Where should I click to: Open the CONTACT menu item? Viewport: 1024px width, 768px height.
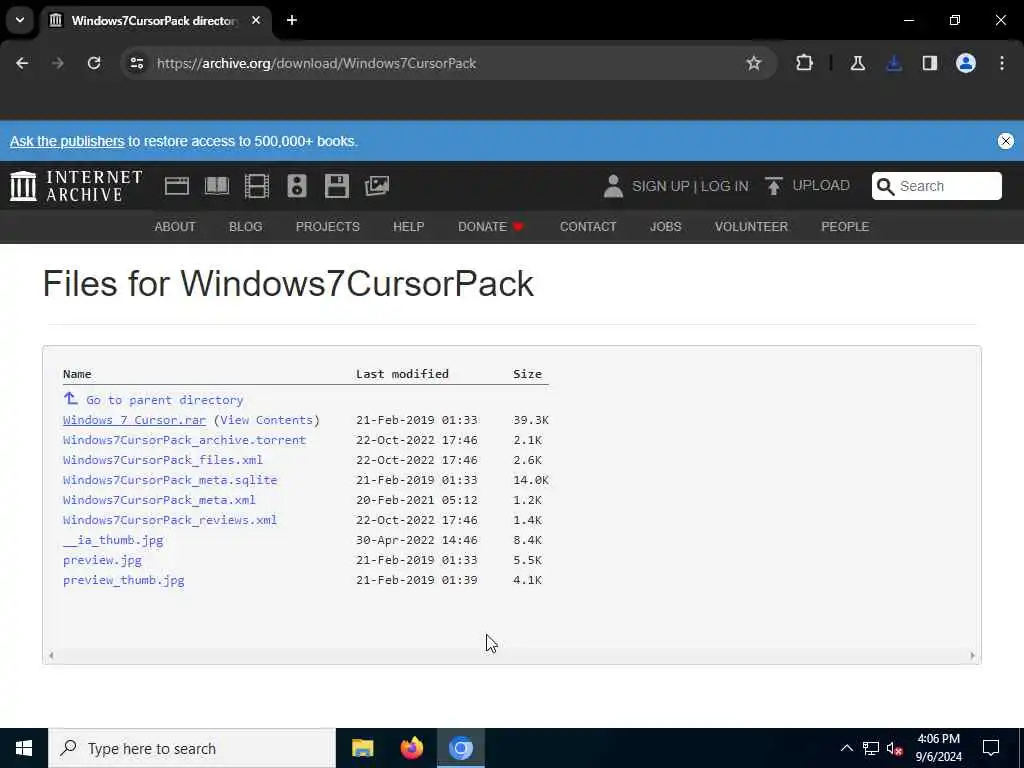point(588,227)
